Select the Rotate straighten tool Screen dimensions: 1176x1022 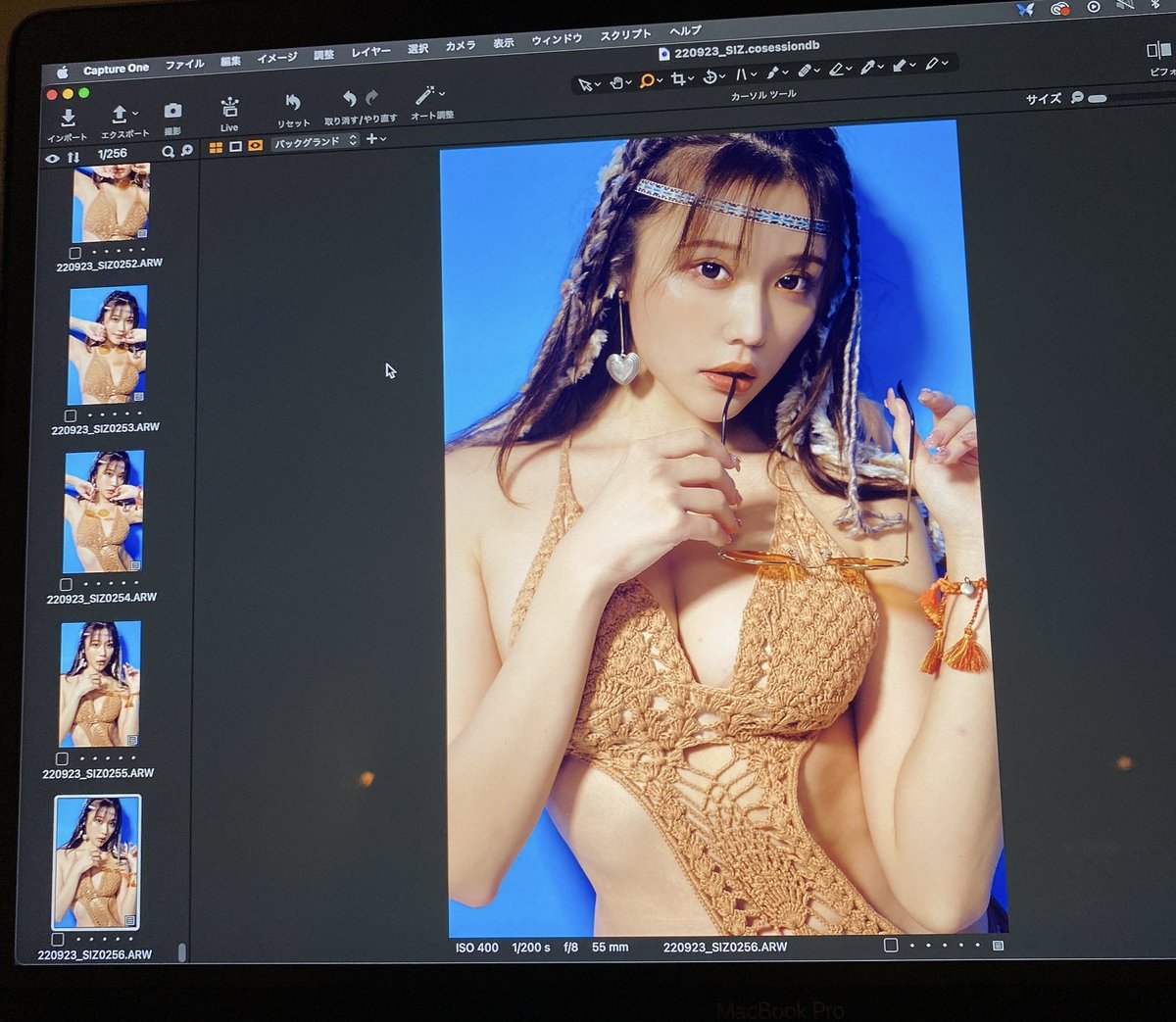click(x=710, y=77)
